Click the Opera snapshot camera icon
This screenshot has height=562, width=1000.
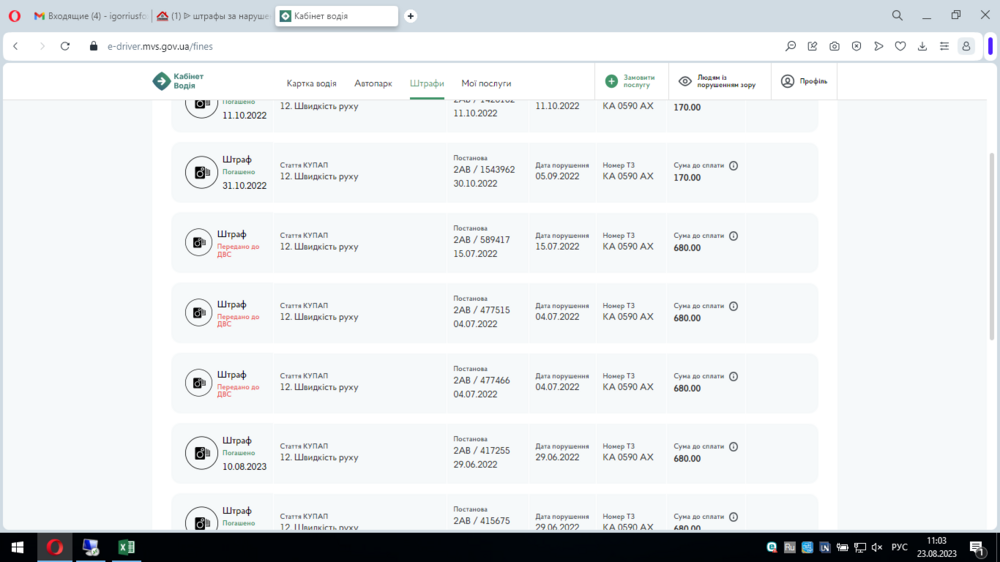[x=834, y=46]
